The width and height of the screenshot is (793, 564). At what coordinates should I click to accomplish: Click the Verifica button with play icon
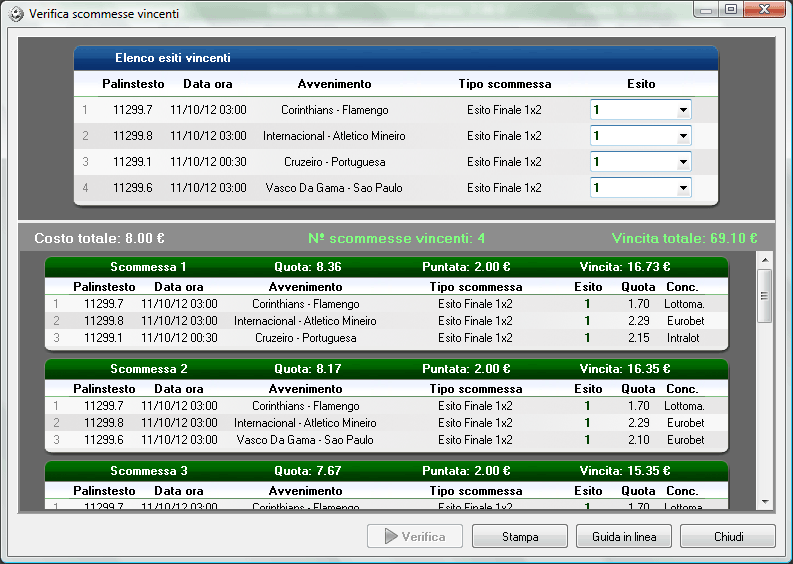pos(414,537)
